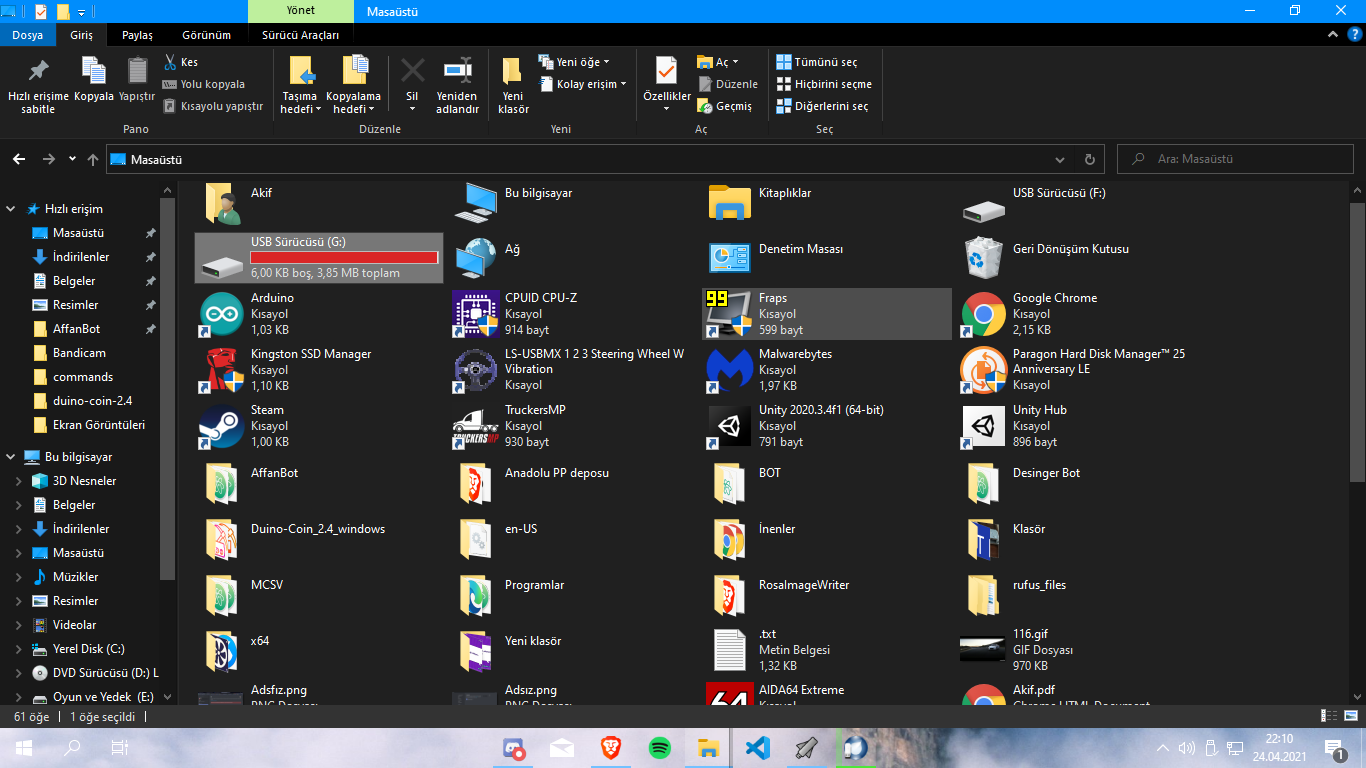The width and height of the screenshot is (1366, 768).
Task: Click the USB Sürücüsü (G:) capacity bar
Action: [x=345, y=258]
